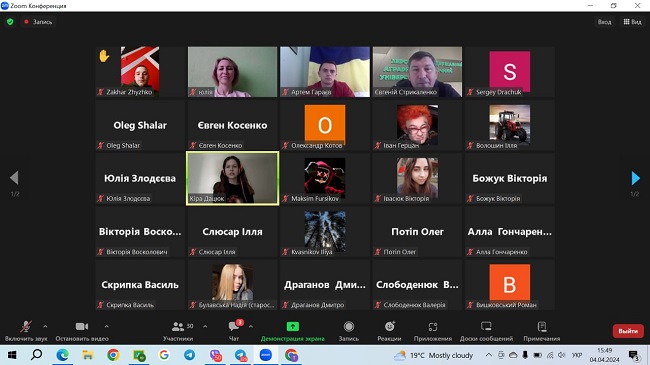Open volume control in system tray

[x=562, y=355]
